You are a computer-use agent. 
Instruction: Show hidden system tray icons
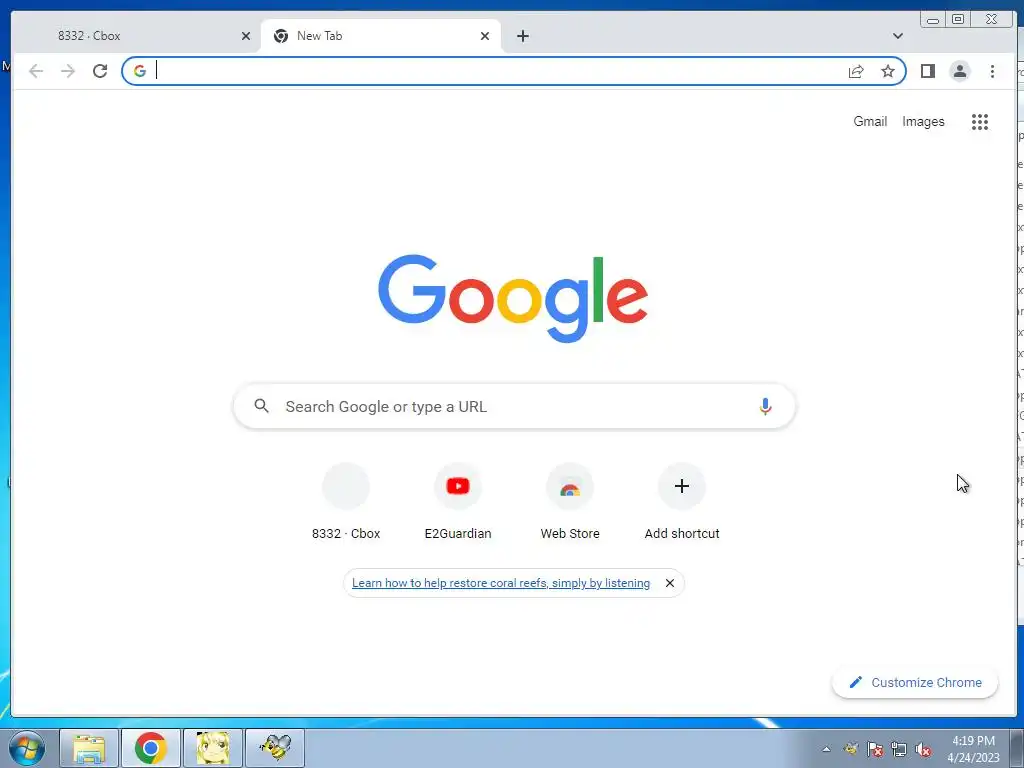coord(826,749)
